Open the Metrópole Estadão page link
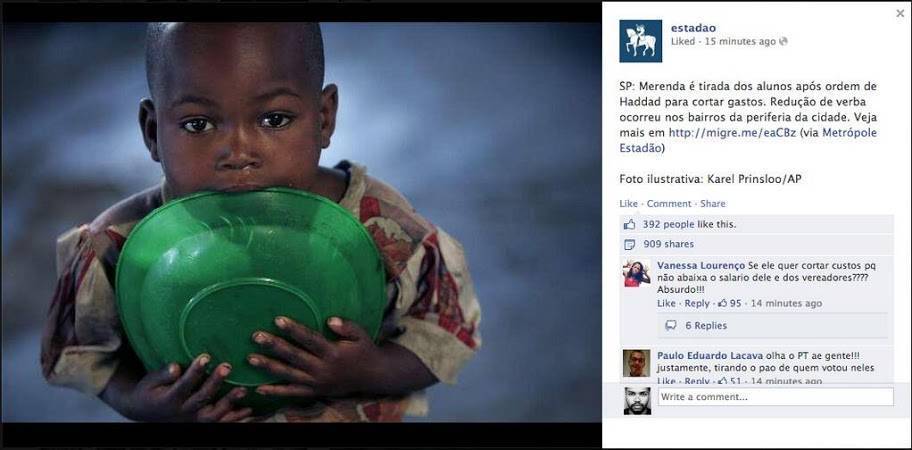 [x=748, y=140]
